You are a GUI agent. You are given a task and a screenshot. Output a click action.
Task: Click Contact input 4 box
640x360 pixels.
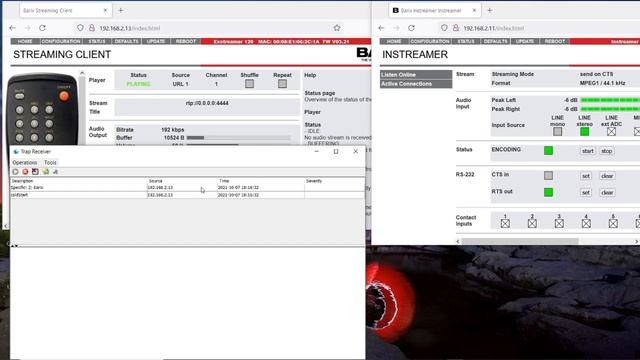point(586,223)
